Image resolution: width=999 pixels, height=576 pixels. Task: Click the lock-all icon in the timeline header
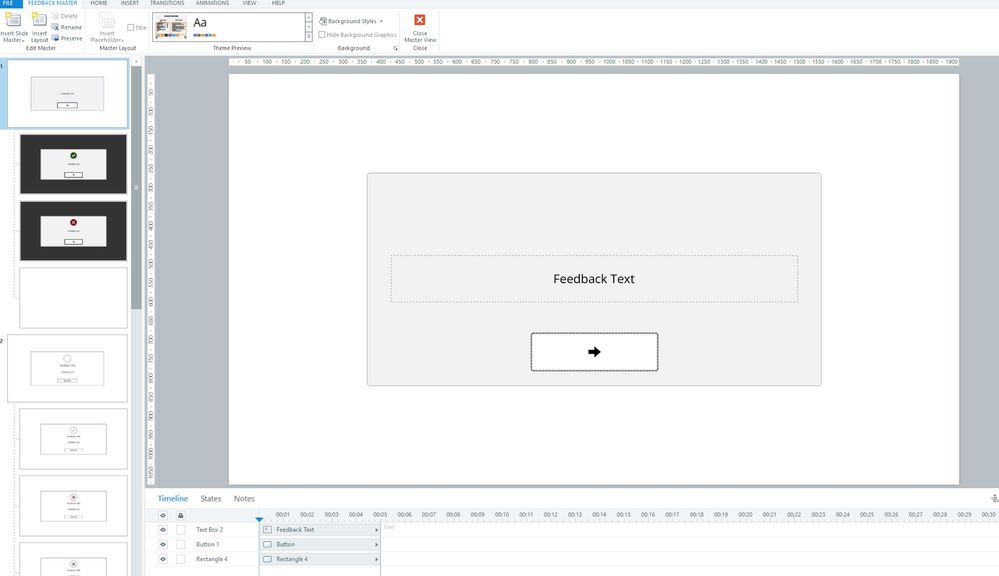(180, 515)
